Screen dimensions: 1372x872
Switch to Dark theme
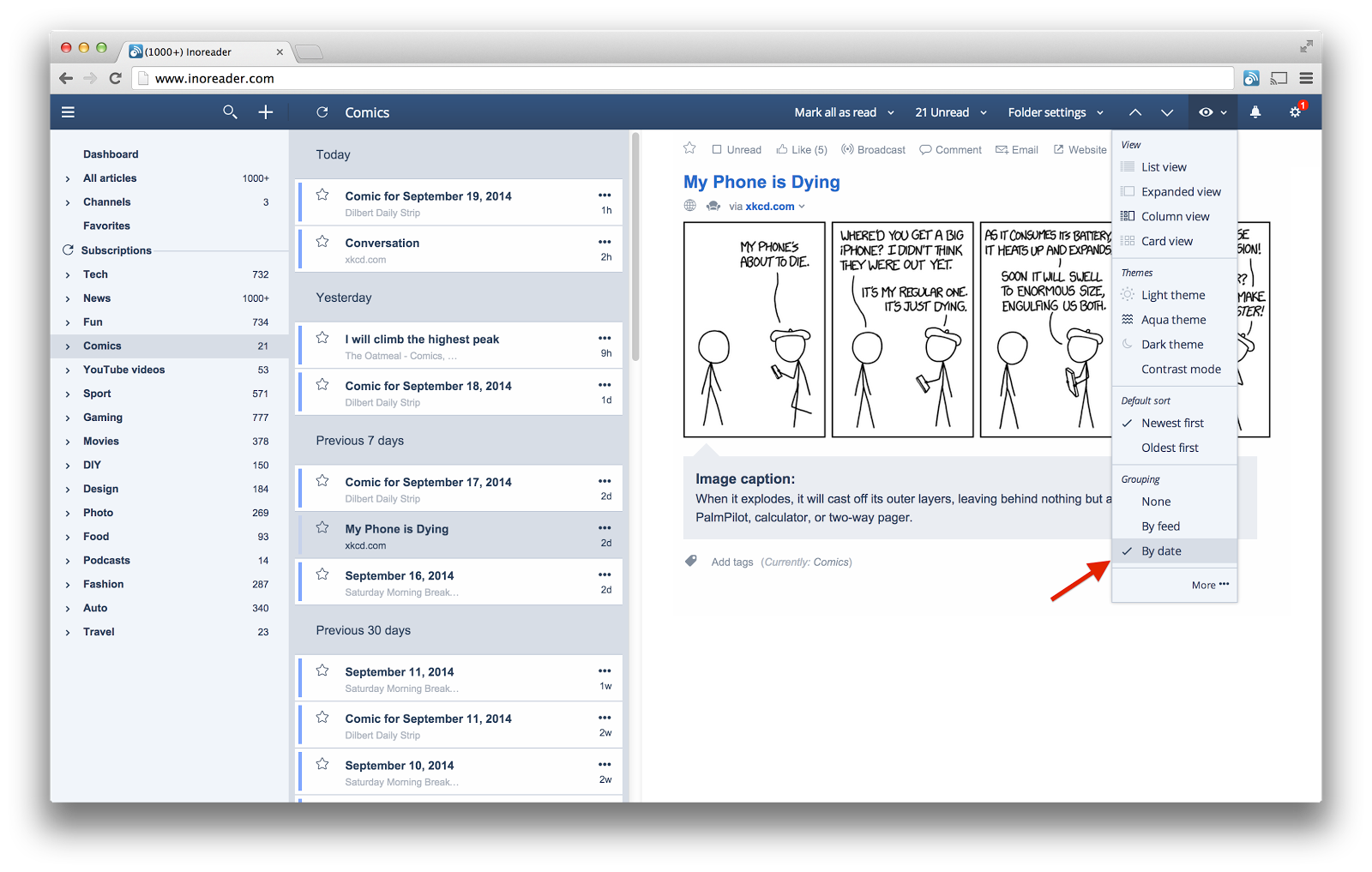[x=1174, y=345]
